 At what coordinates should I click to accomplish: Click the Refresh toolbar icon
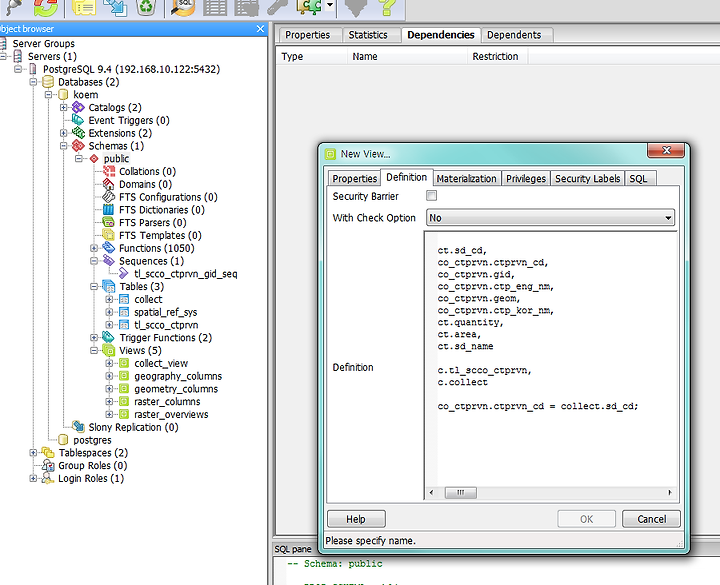(45, 7)
